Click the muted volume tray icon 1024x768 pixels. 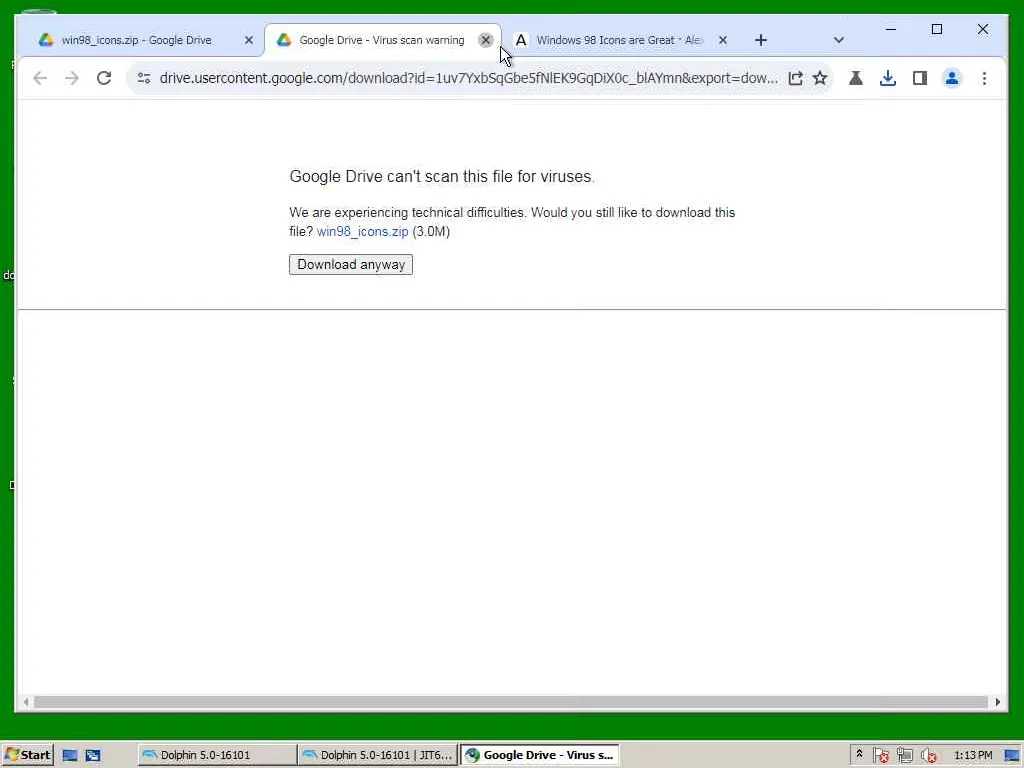coord(929,756)
